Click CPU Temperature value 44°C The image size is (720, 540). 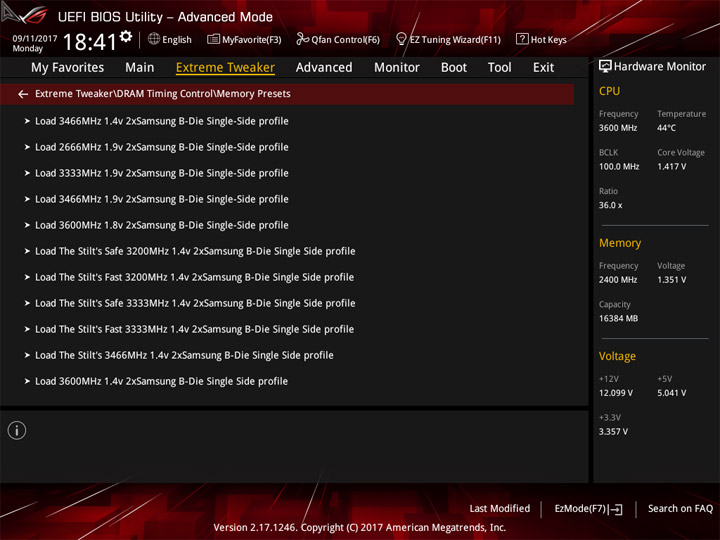[x=666, y=128]
